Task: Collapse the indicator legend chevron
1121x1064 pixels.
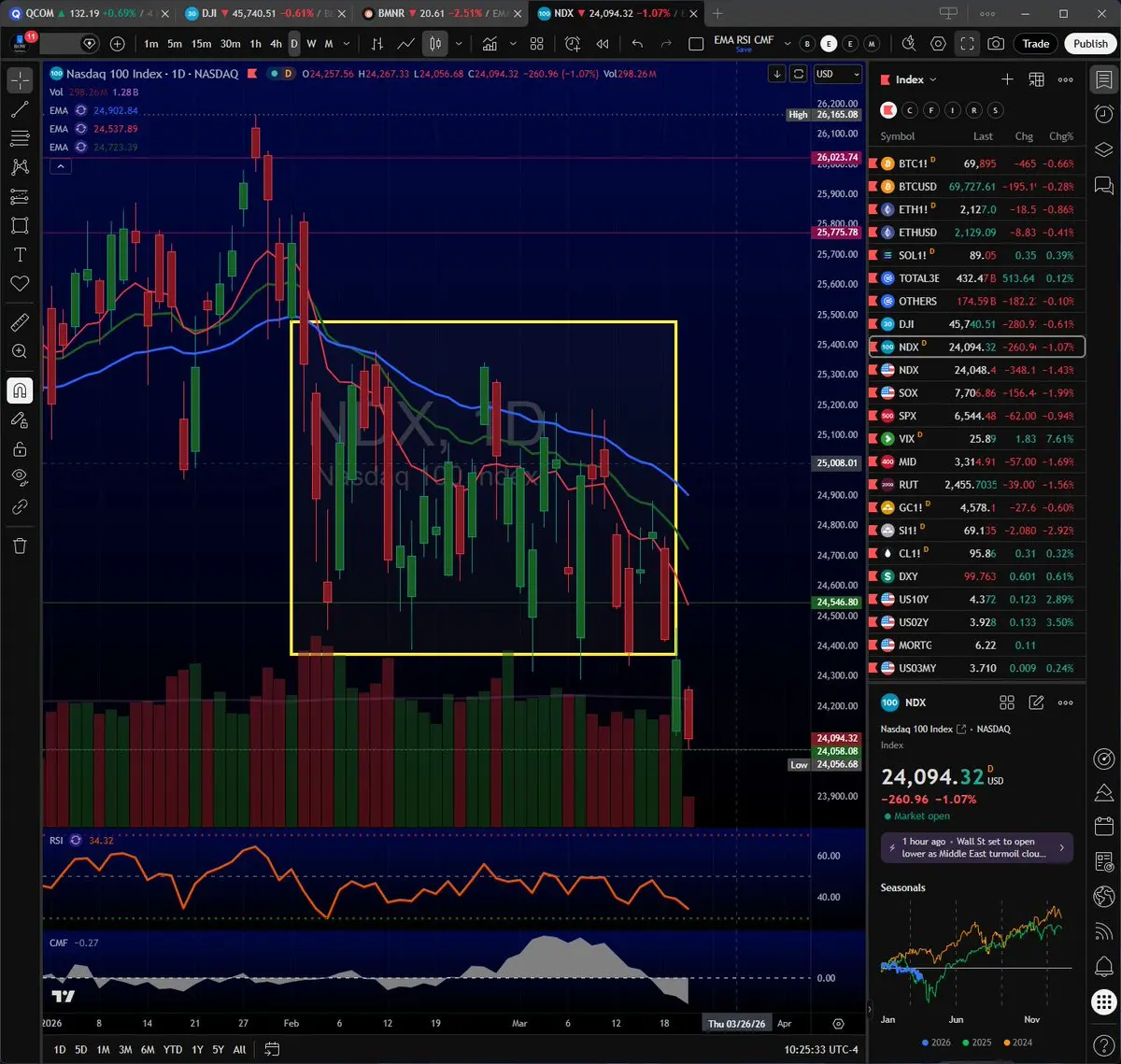Action: [60, 166]
